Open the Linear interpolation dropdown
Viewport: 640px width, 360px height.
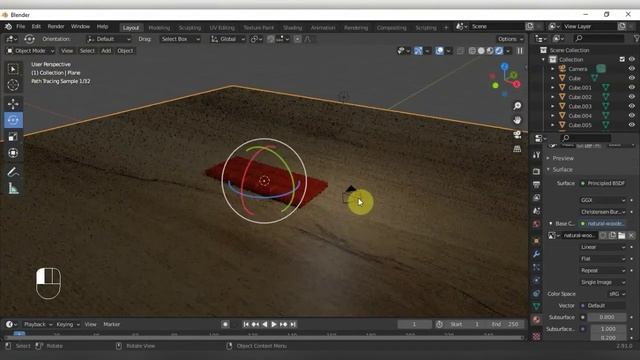[603, 247]
